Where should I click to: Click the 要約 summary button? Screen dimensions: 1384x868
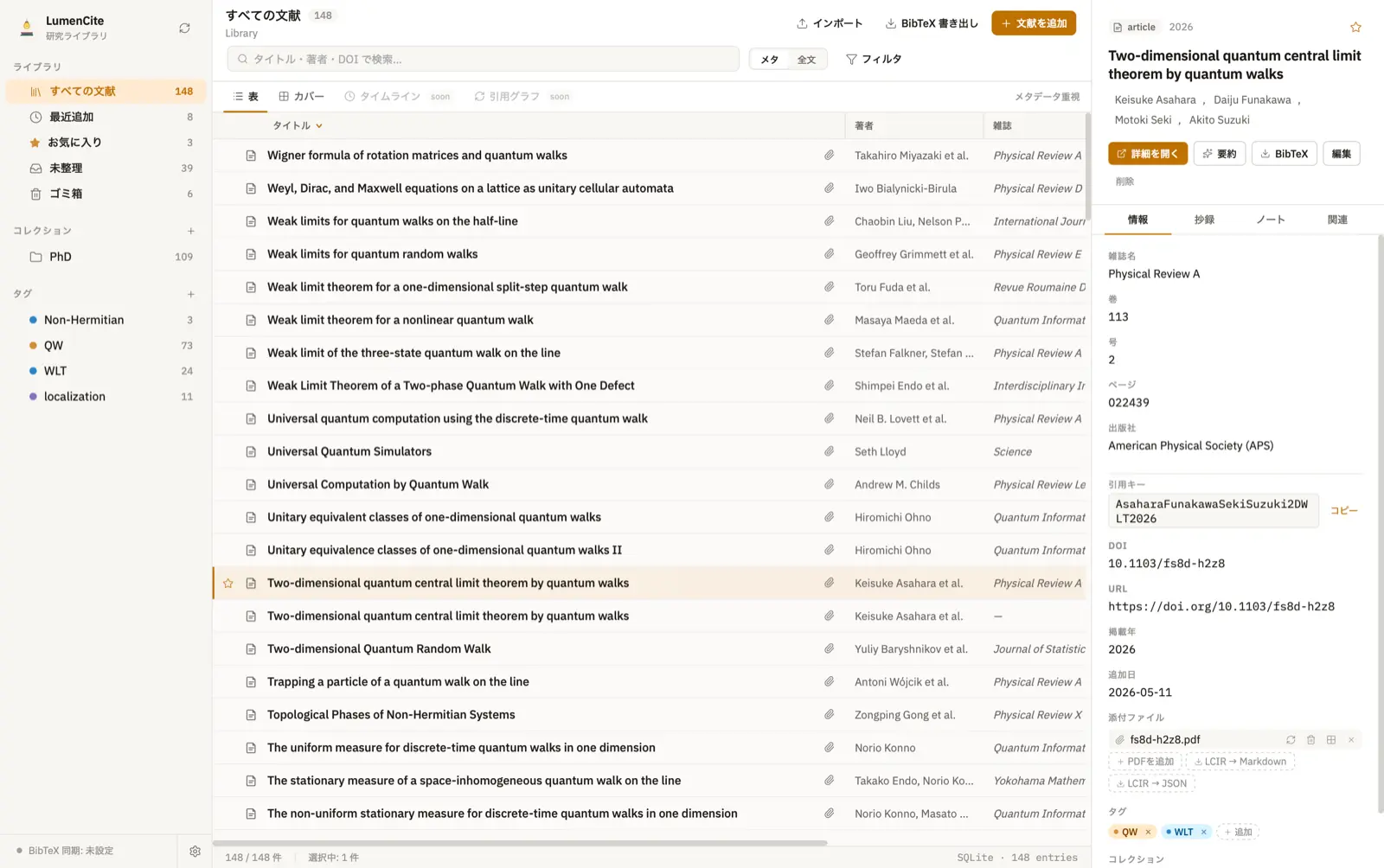[1220, 154]
